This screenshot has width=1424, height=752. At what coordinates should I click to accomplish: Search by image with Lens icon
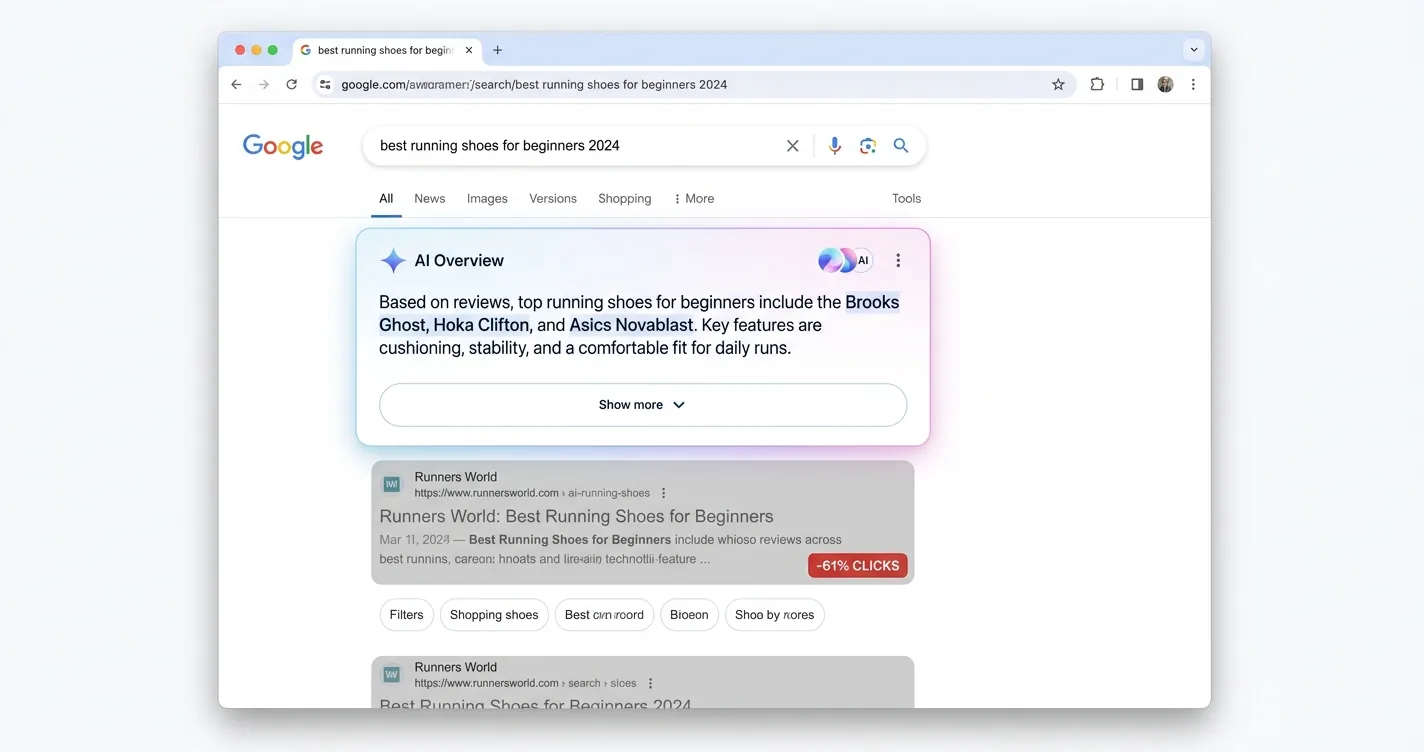(x=868, y=146)
